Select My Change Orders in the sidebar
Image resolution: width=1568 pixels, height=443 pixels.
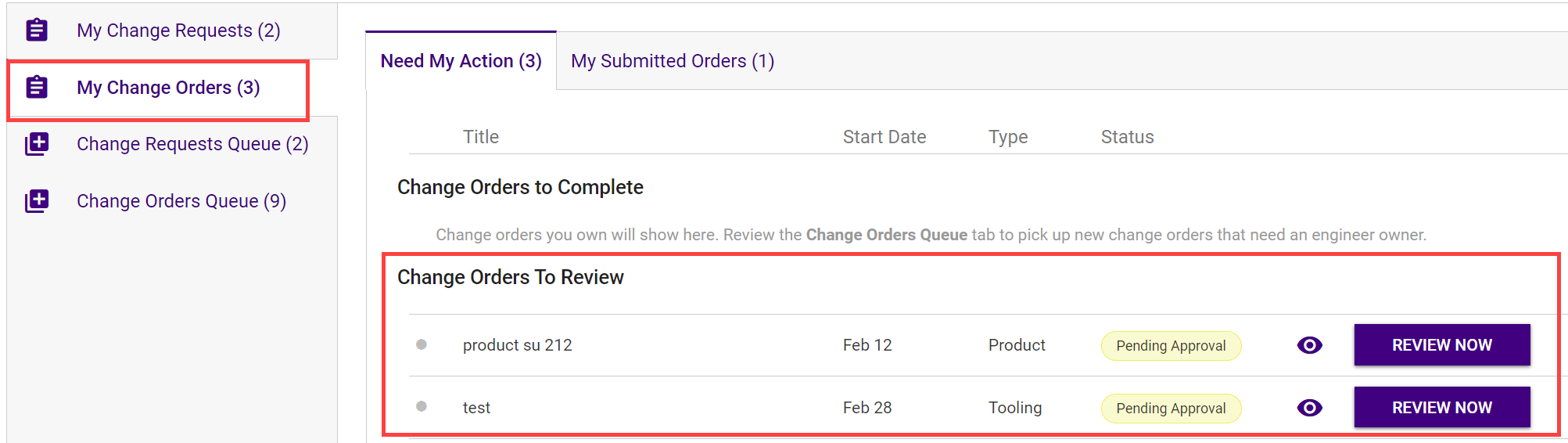click(168, 88)
